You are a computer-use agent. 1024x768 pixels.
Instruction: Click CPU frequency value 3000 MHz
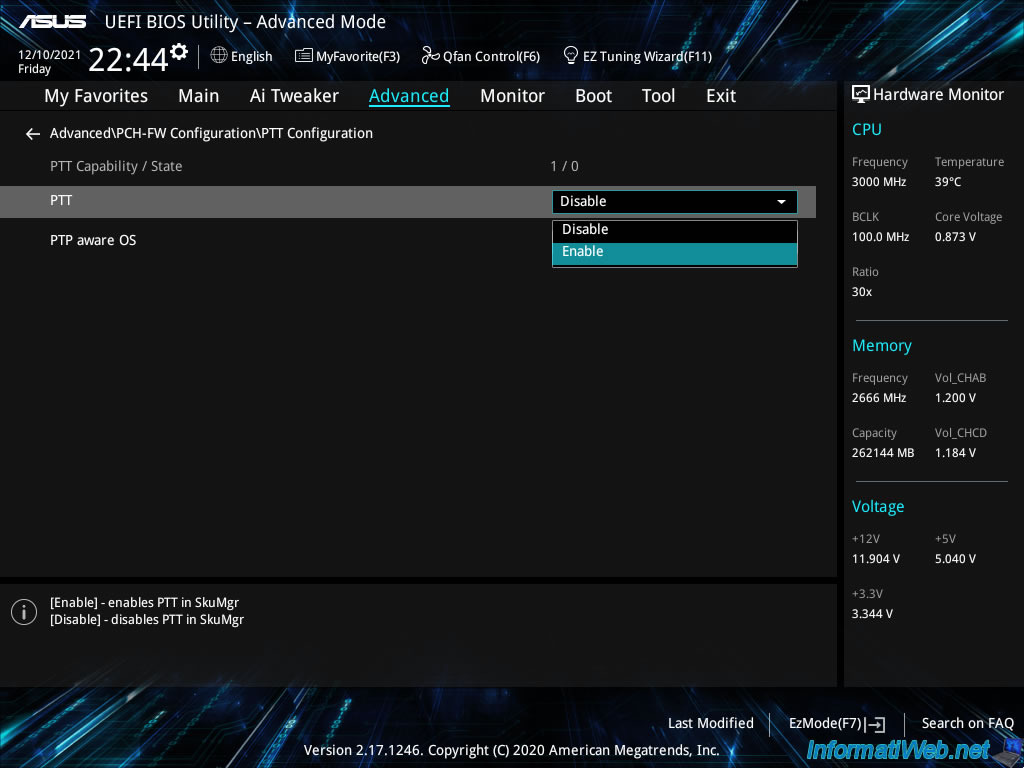(x=878, y=182)
